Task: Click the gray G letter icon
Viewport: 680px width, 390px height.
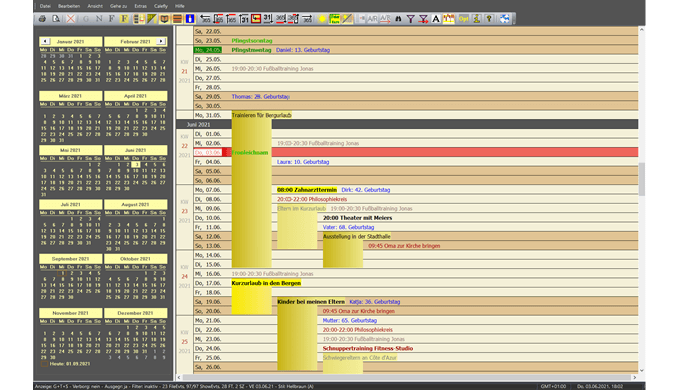Action: pos(86,19)
